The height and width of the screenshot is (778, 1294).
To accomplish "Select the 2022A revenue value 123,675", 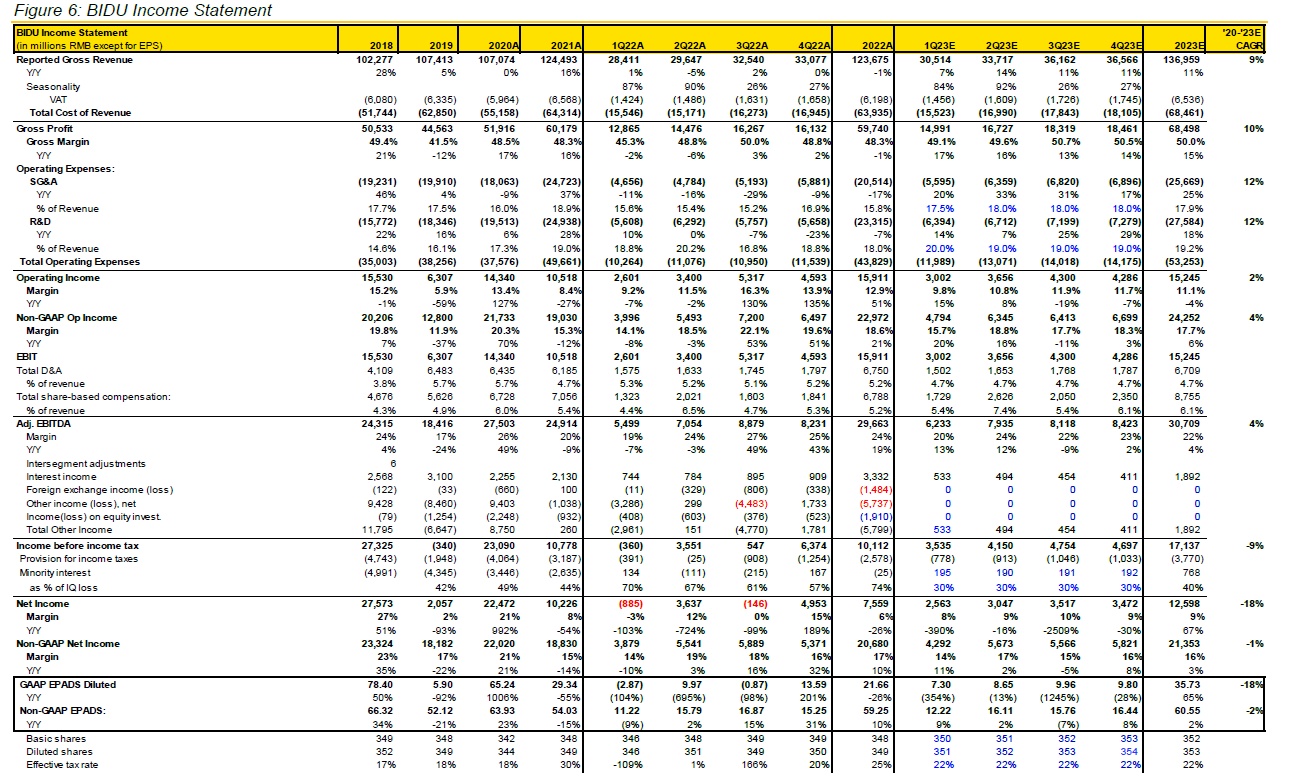I will point(877,60).
